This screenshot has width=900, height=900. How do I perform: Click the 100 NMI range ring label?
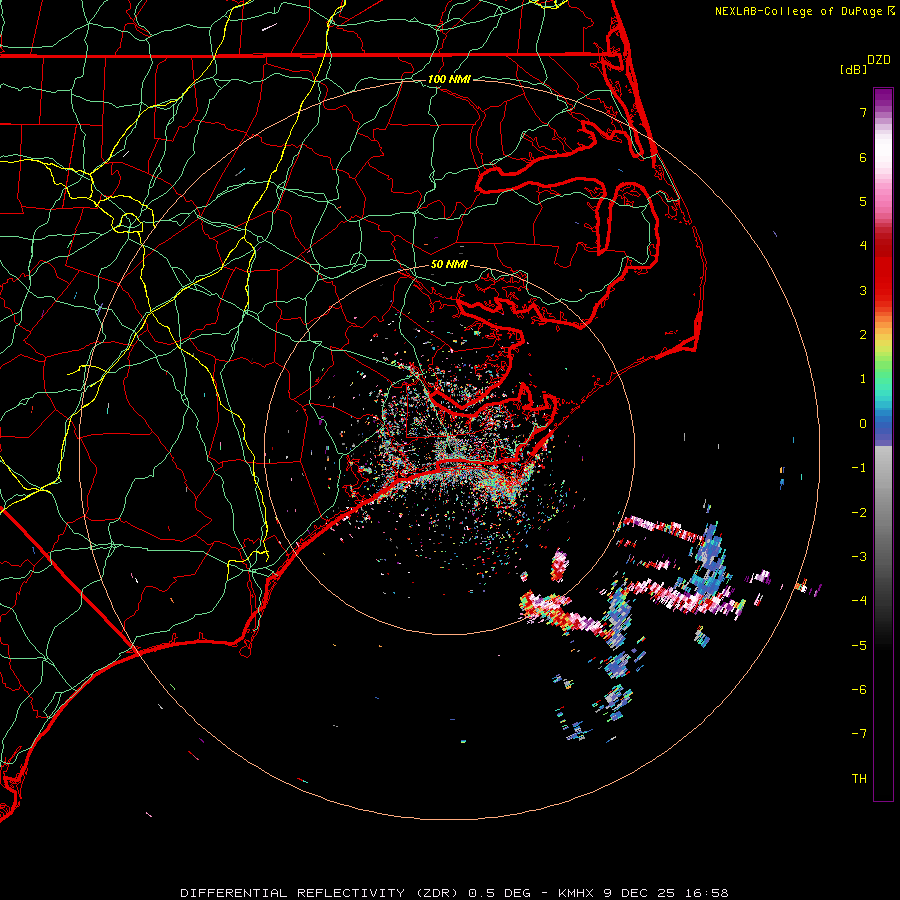click(449, 79)
